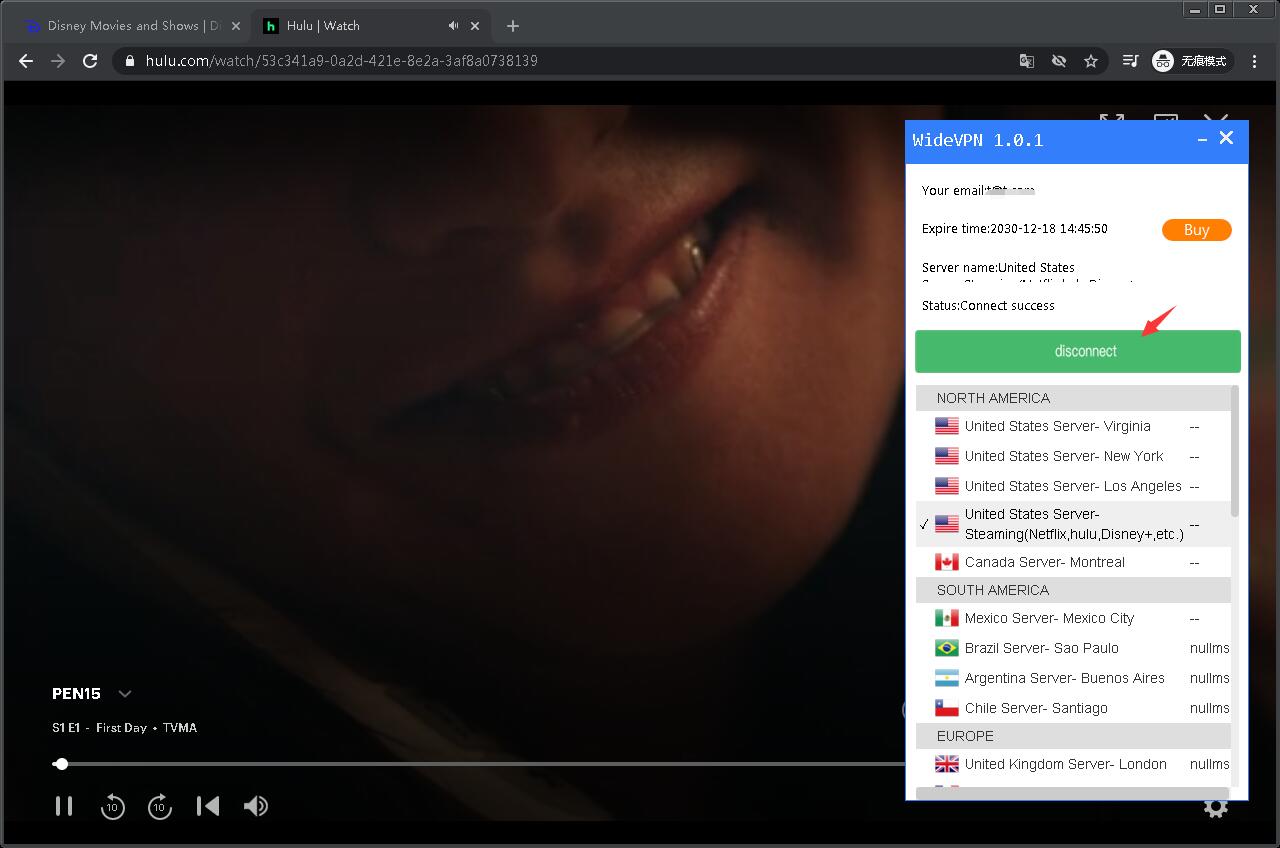Close the WideVPN window

[x=1226, y=138]
